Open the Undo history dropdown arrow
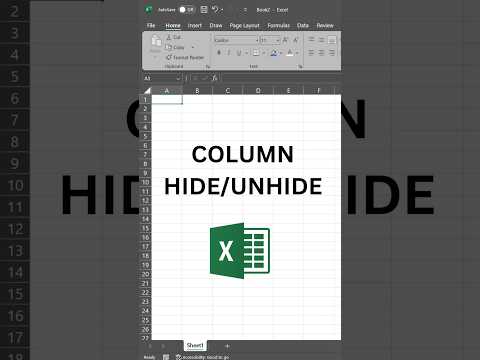Screen dimensions: 480x360 point(222,10)
